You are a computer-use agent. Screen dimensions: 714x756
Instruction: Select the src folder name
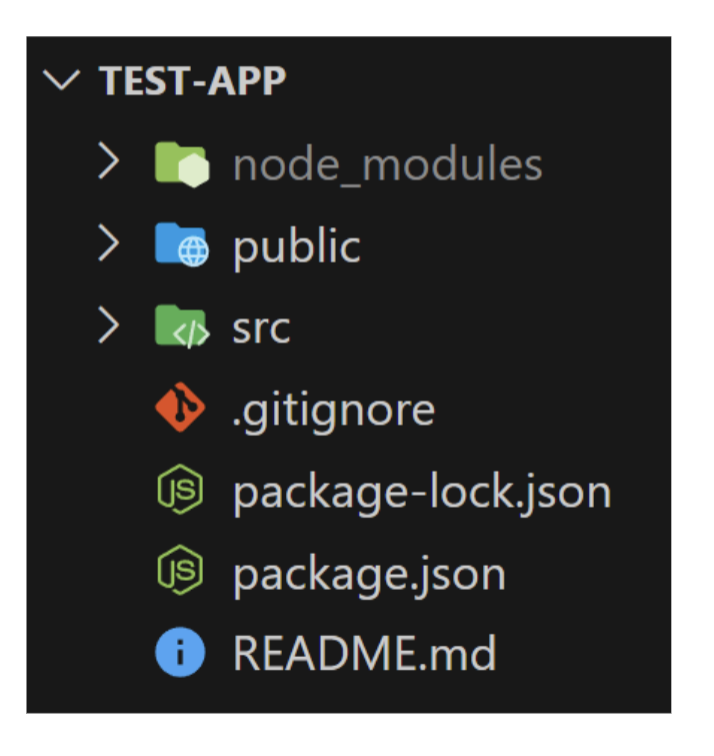pos(261,328)
